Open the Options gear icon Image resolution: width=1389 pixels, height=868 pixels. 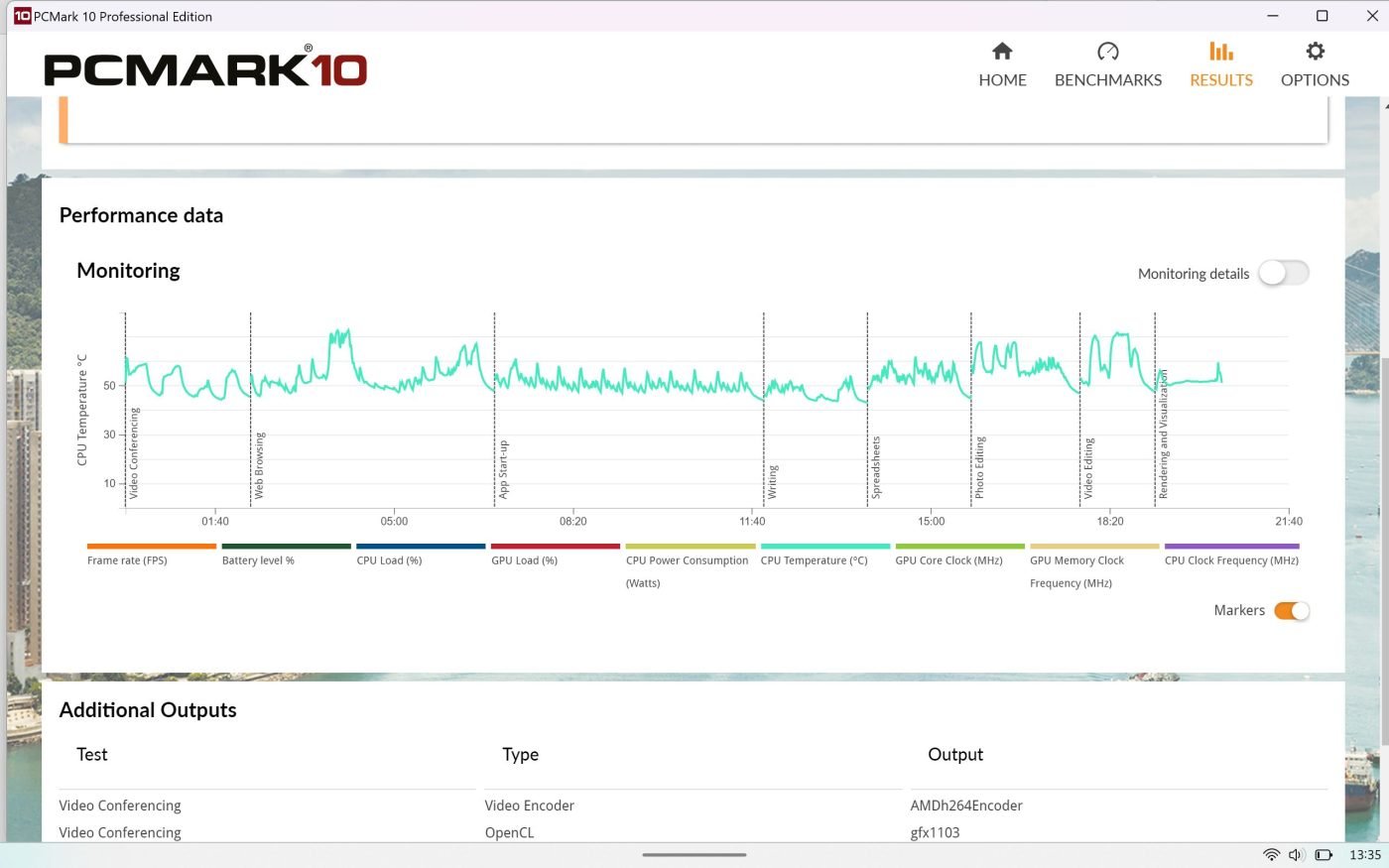(1315, 52)
